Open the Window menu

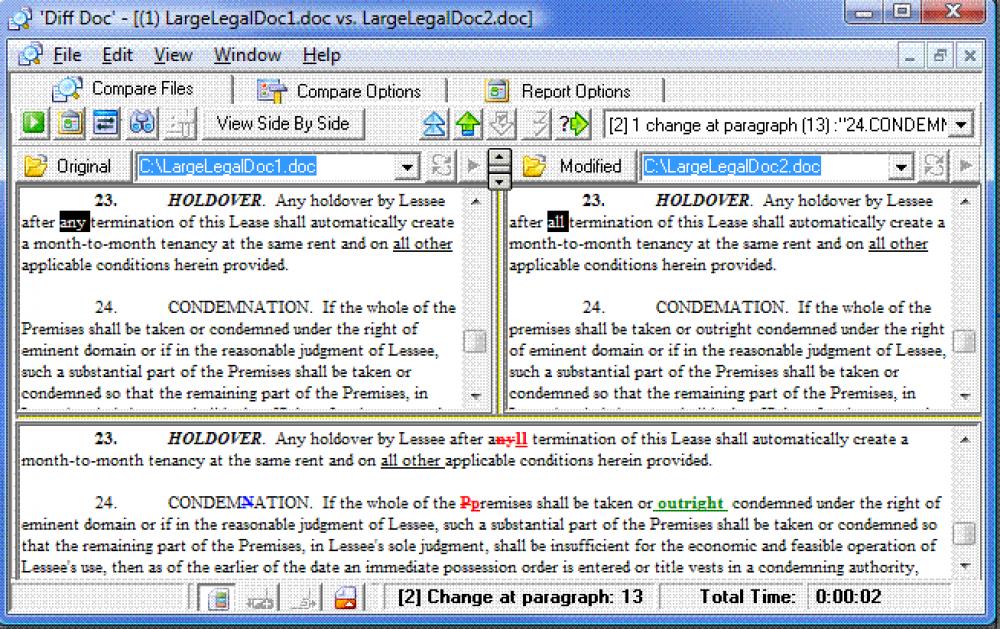tap(247, 55)
